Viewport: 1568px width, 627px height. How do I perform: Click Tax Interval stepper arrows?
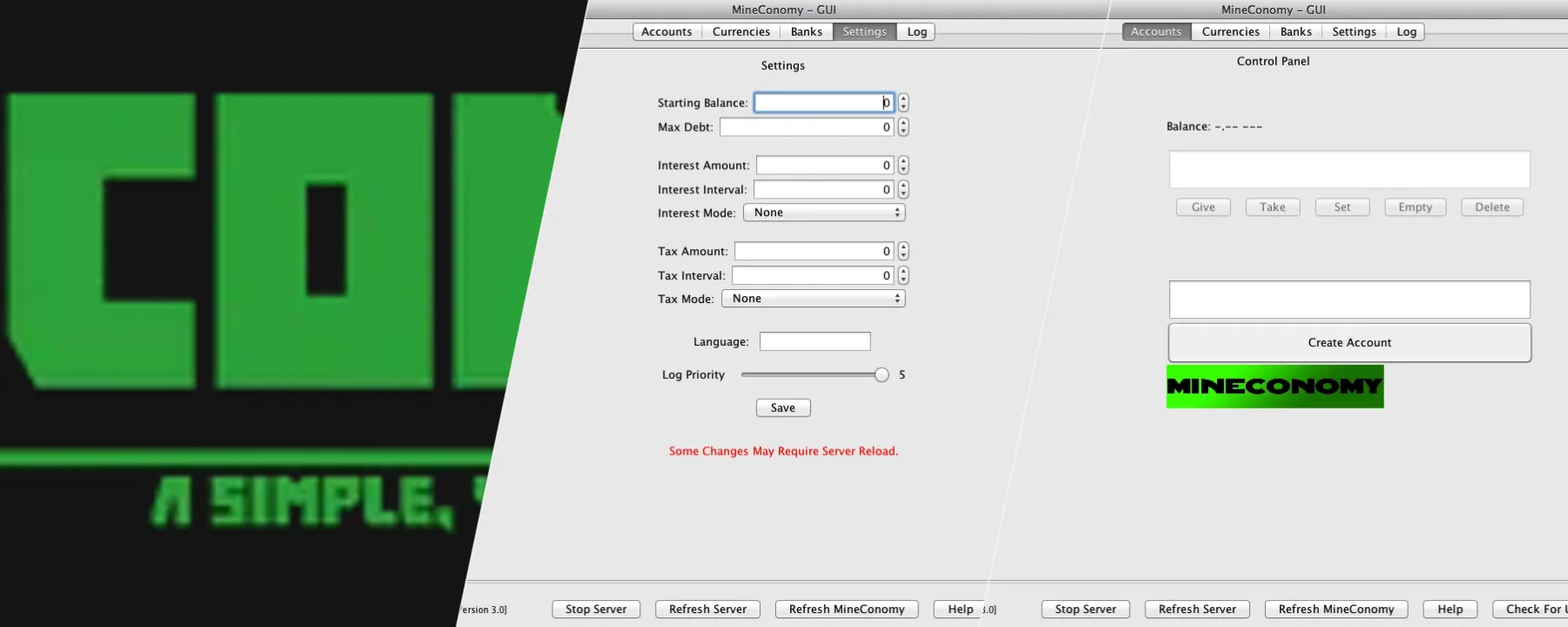(903, 276)
